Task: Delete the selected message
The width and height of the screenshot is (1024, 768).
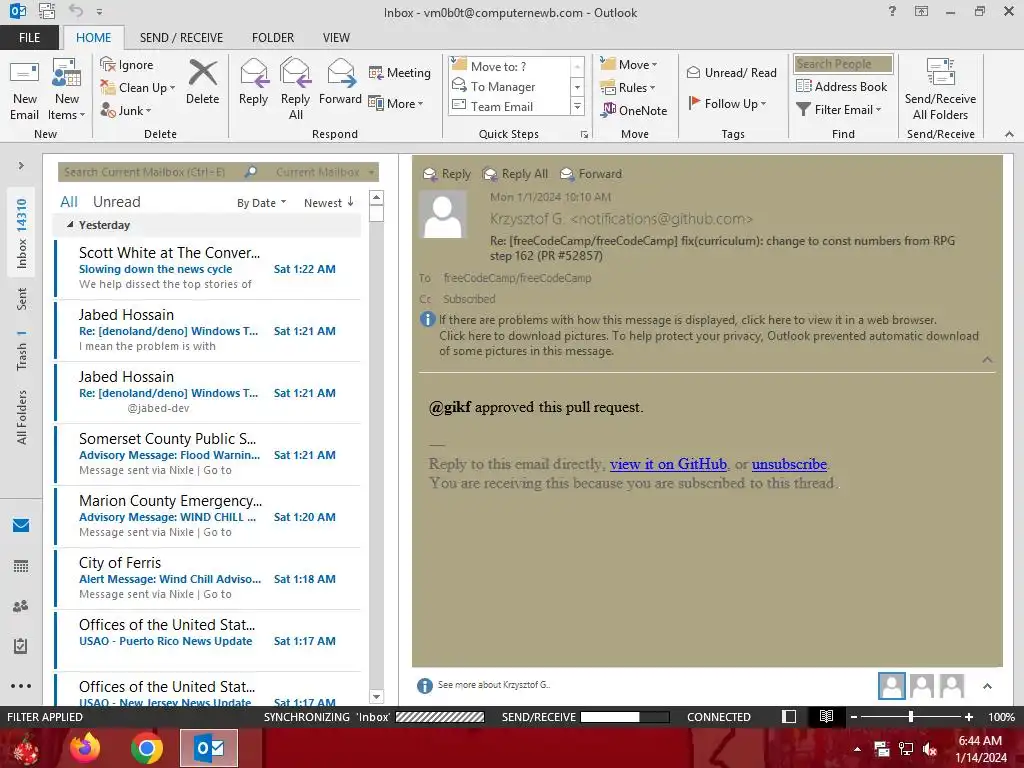Action: pos(202,82)
